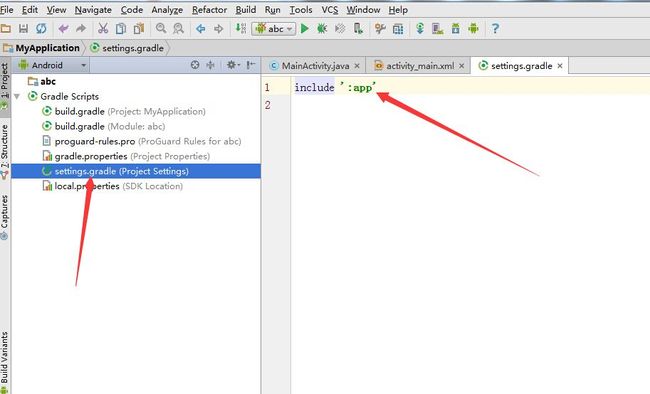Viewport: 650px width, 394px height.
Task: Select proguard-rules.pro file
Action: [x=142, y=141]
